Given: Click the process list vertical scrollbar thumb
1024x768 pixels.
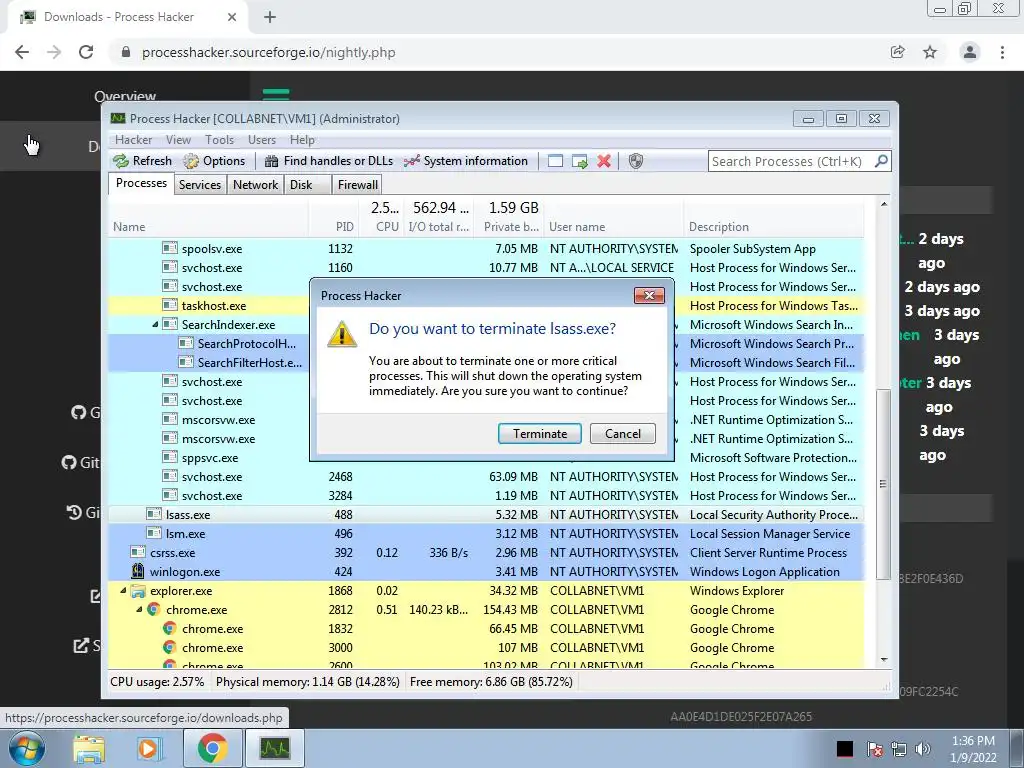Looking at the screenshot, I should coord(883,484).
